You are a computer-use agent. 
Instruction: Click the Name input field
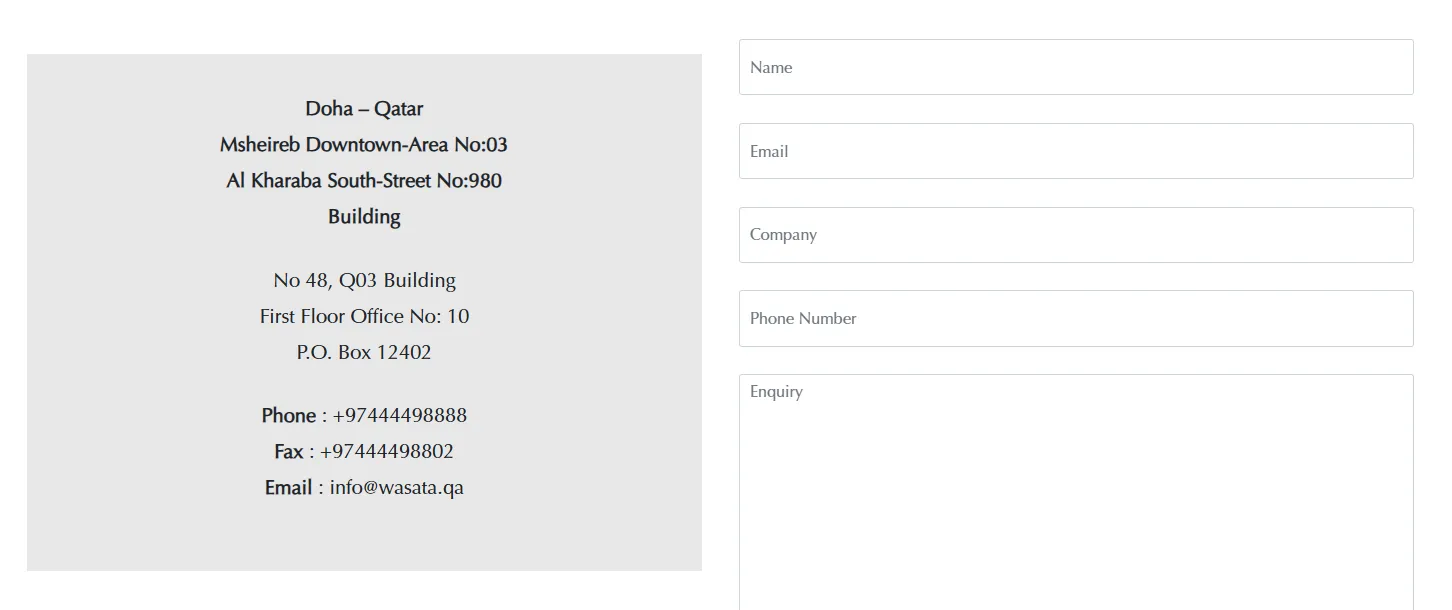[1075, 67]
